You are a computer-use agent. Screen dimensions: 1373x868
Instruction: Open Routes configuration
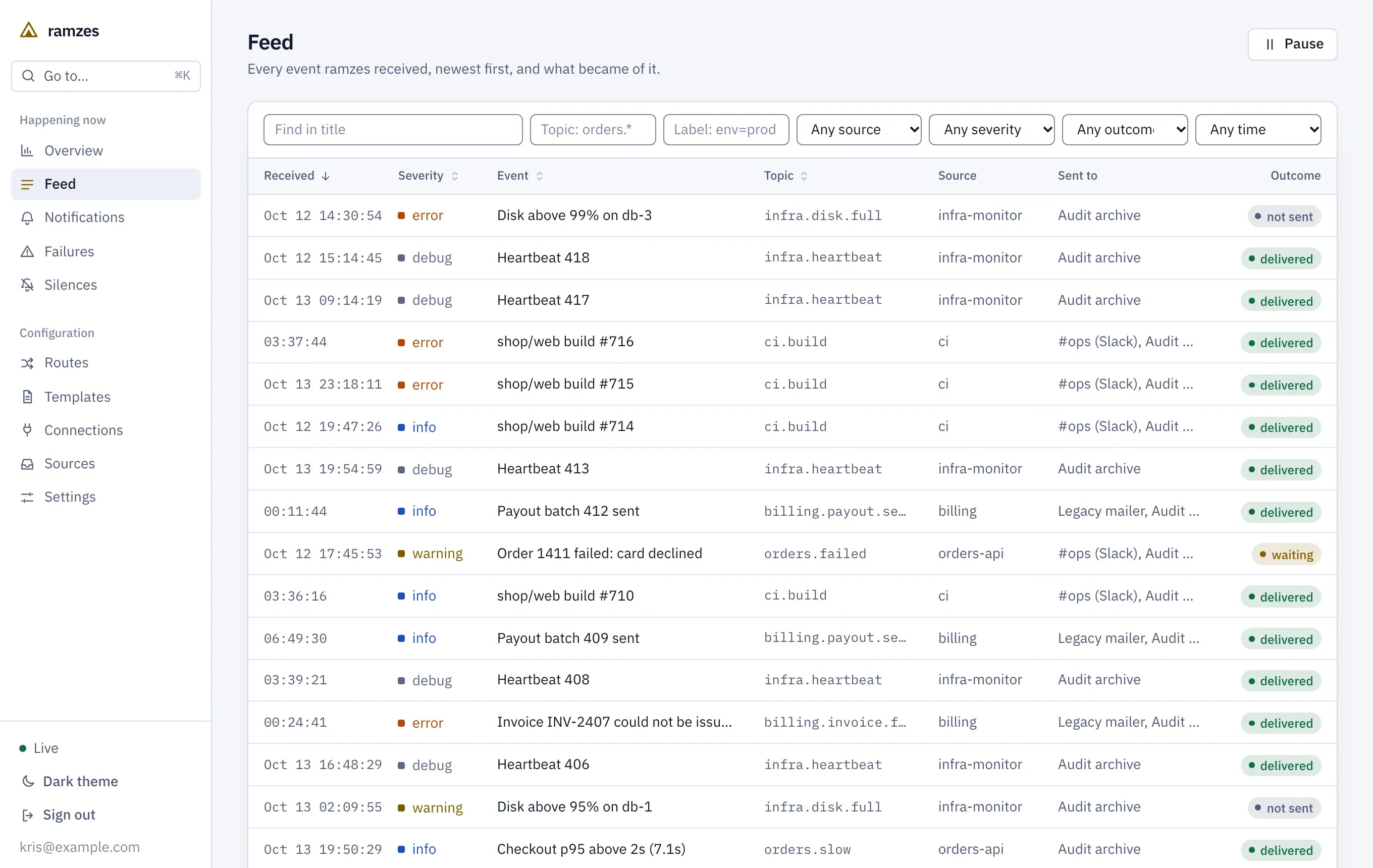coord(106,363)
